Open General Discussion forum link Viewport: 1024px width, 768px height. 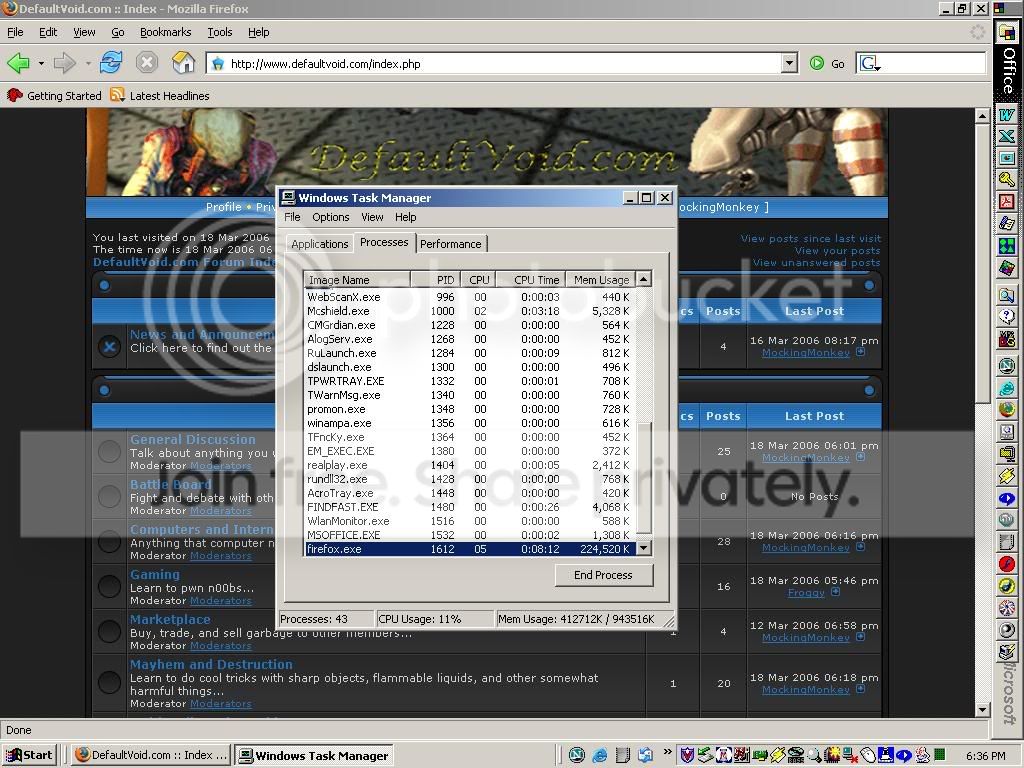point(193,440)
